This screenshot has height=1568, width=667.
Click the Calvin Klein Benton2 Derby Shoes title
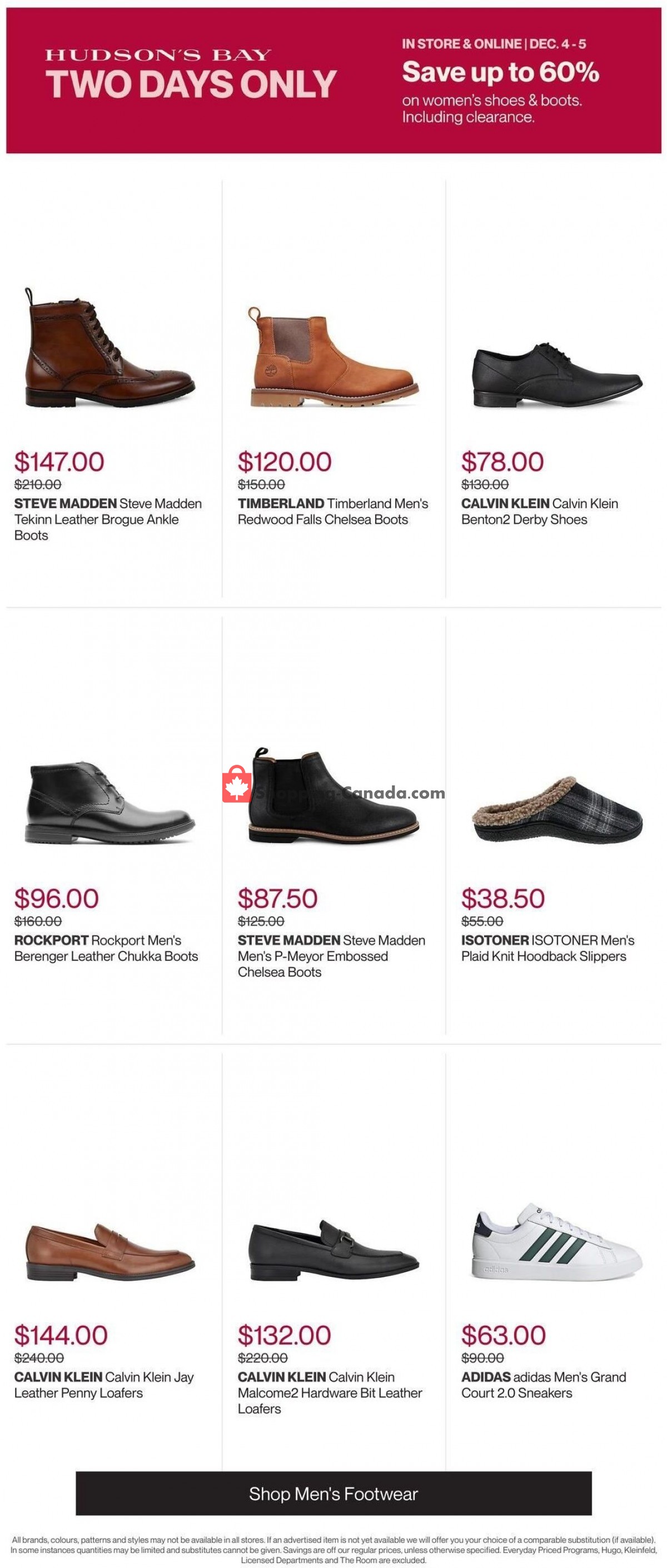540,512
